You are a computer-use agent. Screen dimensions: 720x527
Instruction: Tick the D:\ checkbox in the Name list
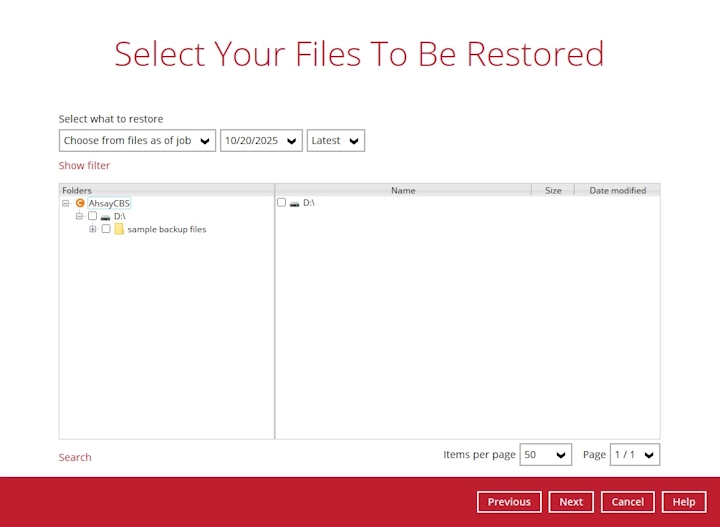tap(281, 202)
